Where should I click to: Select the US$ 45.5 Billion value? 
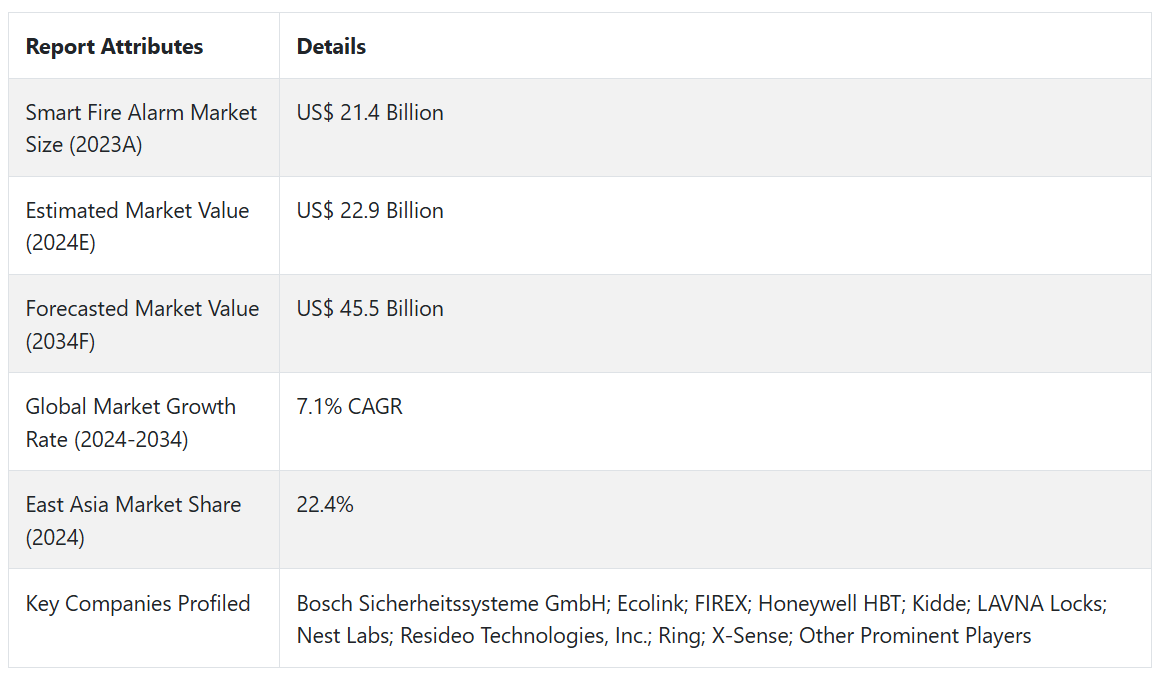(x=370, y=308)
